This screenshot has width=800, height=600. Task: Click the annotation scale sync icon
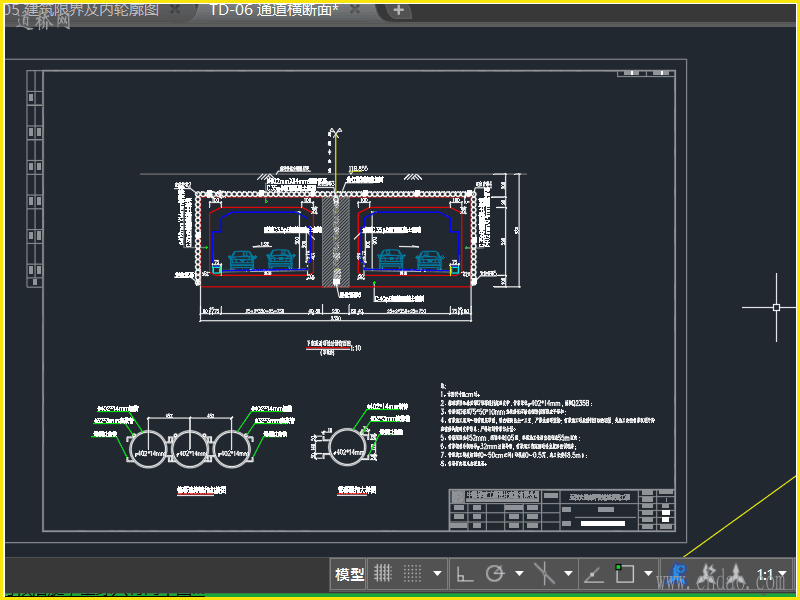click(736, 574)
